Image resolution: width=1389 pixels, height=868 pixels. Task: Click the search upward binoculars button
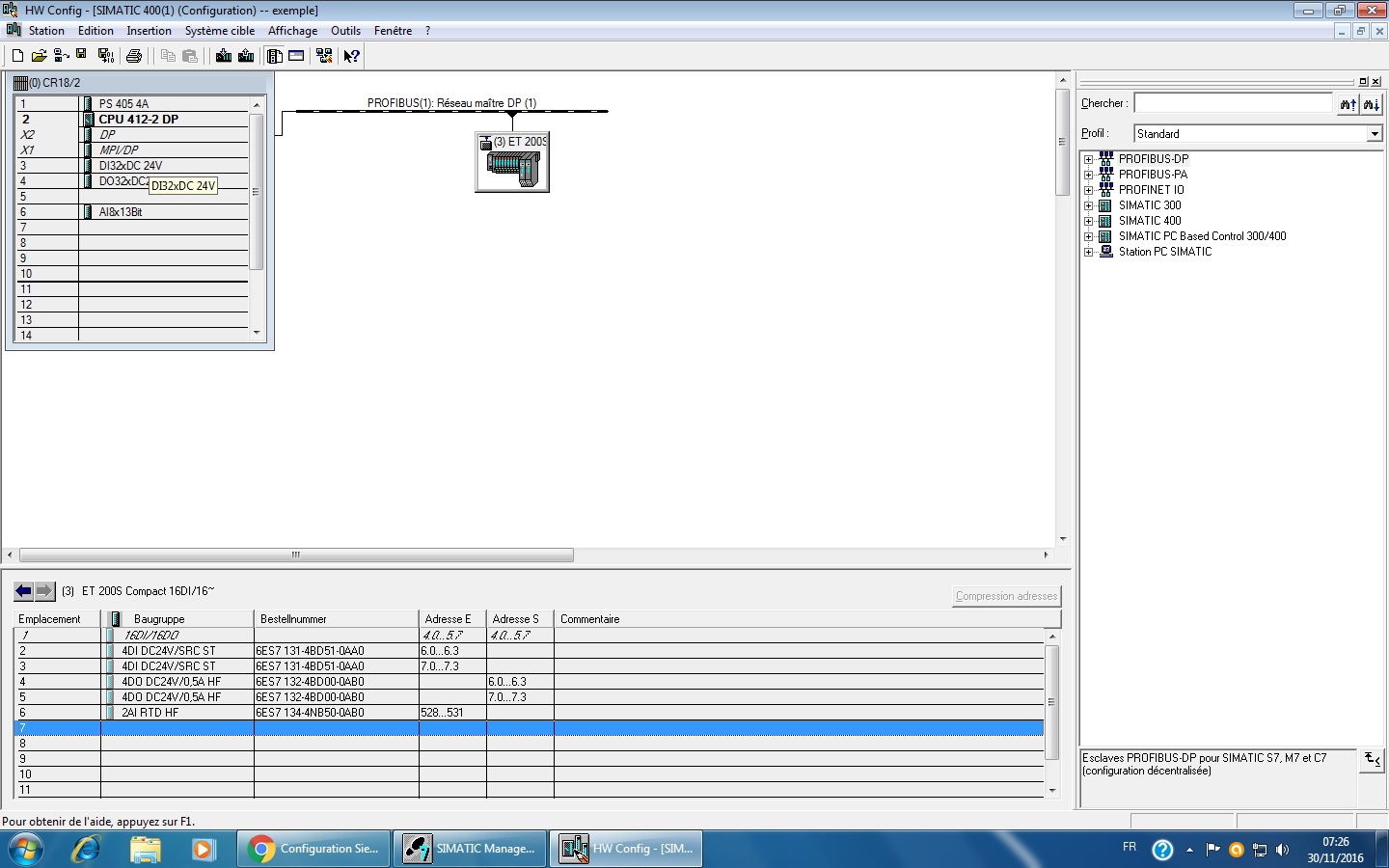tap(1348, 104)
